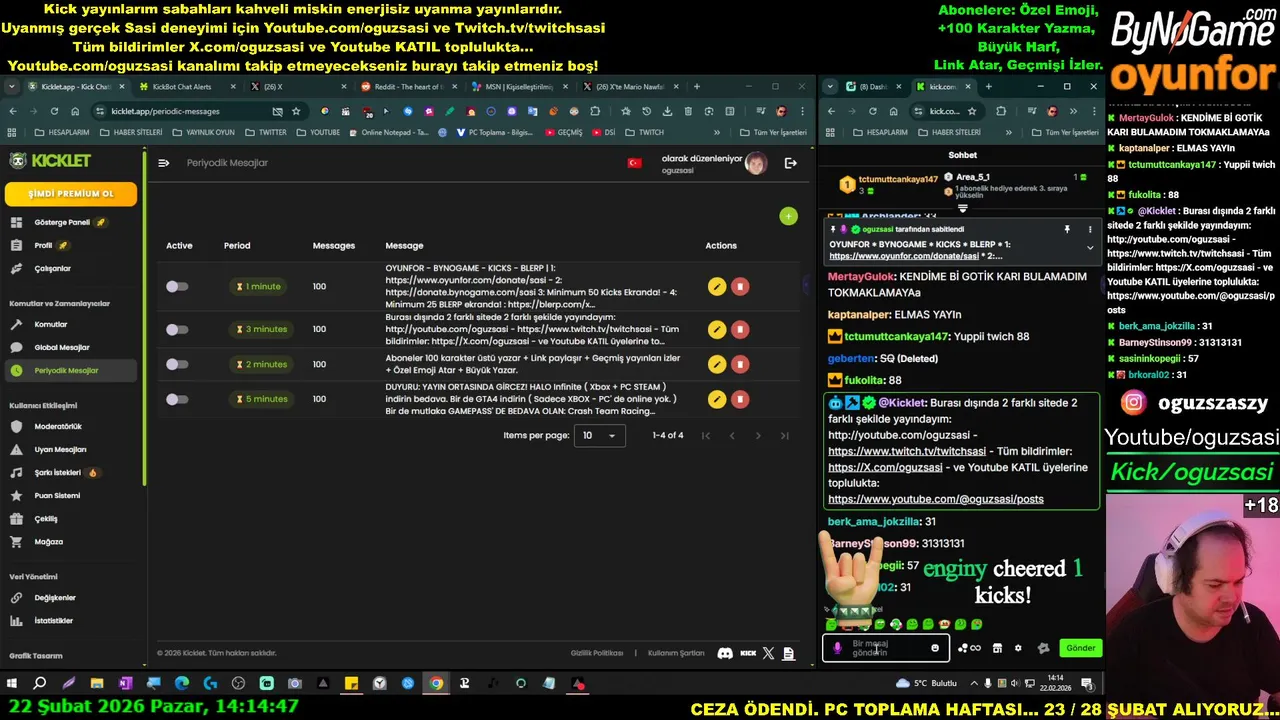Click Kick chat message input field
The image size is (1280, 720).
pos(885,648)
